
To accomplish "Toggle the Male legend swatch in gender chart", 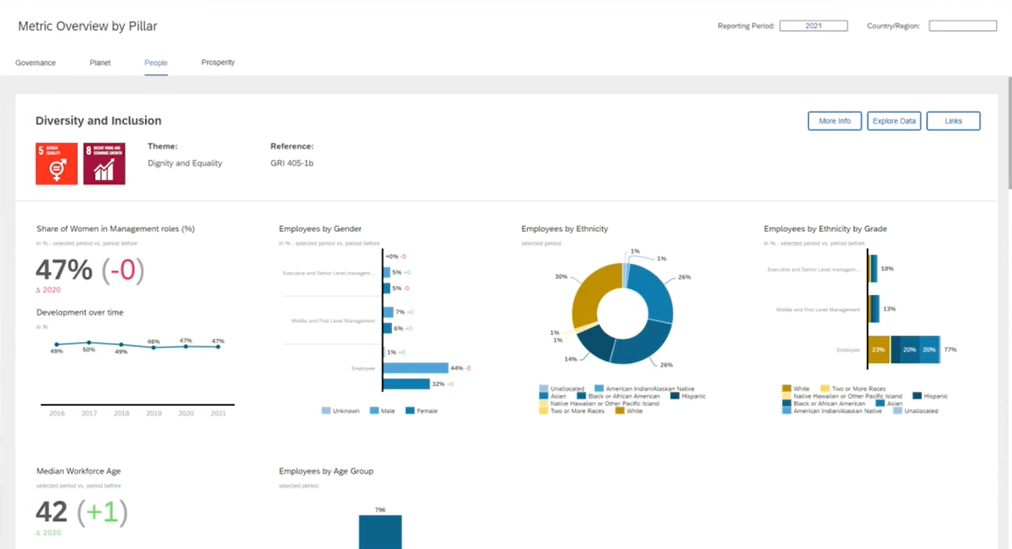I will pyautogui.click(x=374, y=411).
